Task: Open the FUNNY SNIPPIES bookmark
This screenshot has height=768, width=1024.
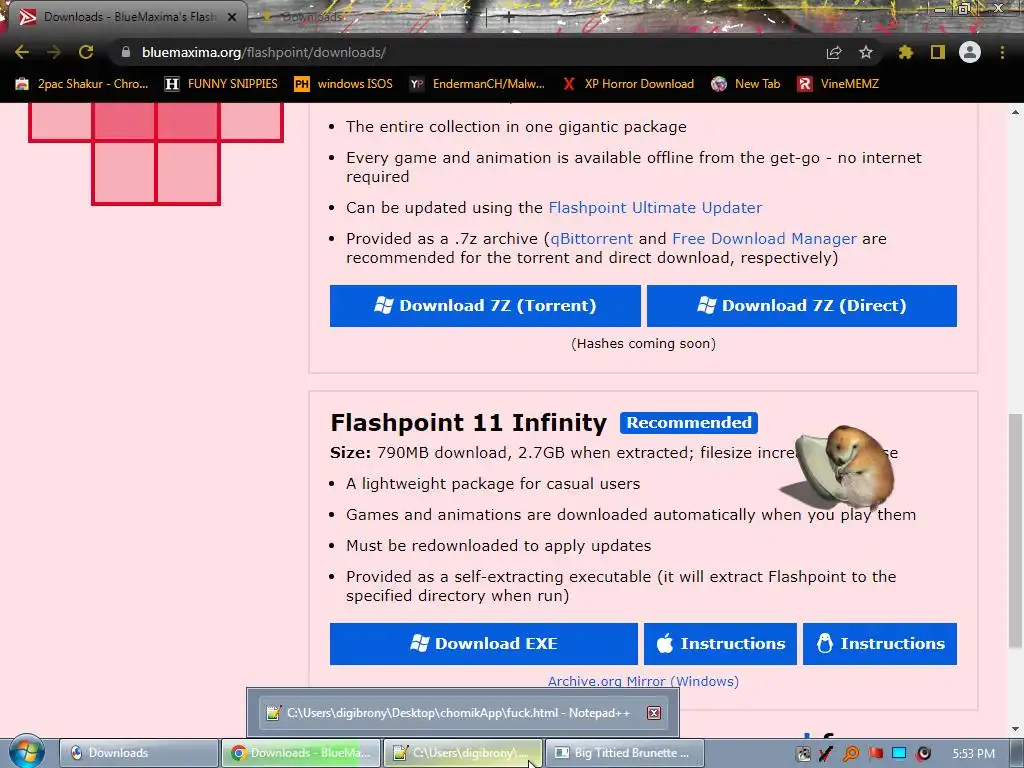Action: 221,84
